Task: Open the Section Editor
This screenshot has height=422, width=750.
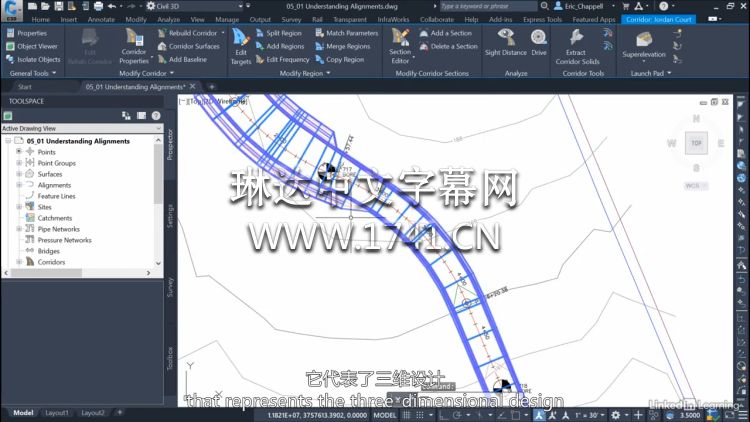Action: tap(400, 47)
